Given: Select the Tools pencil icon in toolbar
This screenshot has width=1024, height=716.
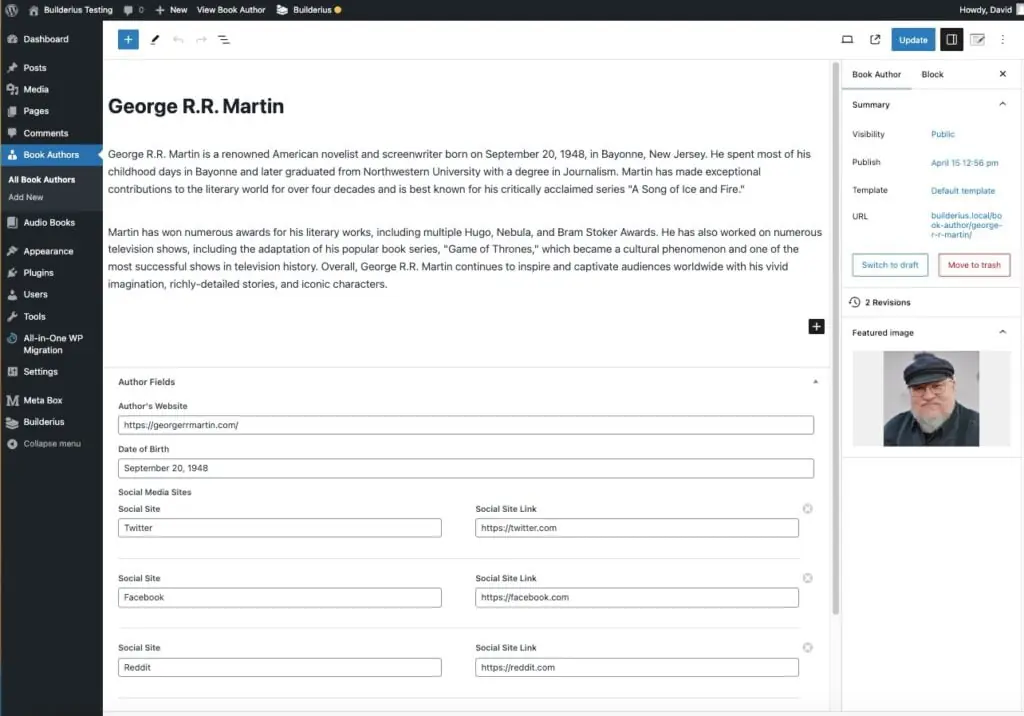Looking at the screenshot, I should coord(156,39).
